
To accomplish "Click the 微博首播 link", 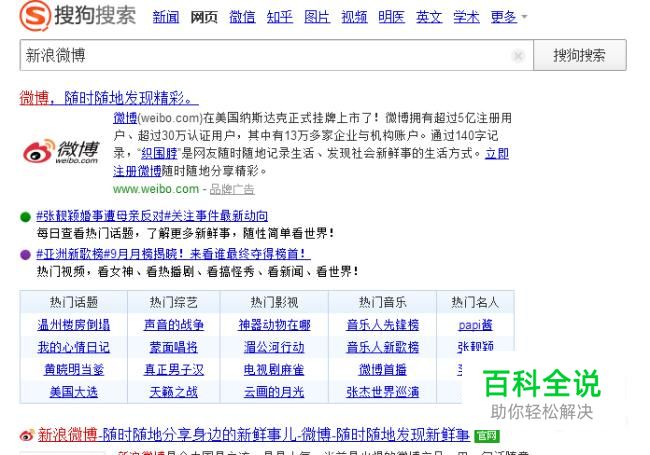I will coord(383,370).
